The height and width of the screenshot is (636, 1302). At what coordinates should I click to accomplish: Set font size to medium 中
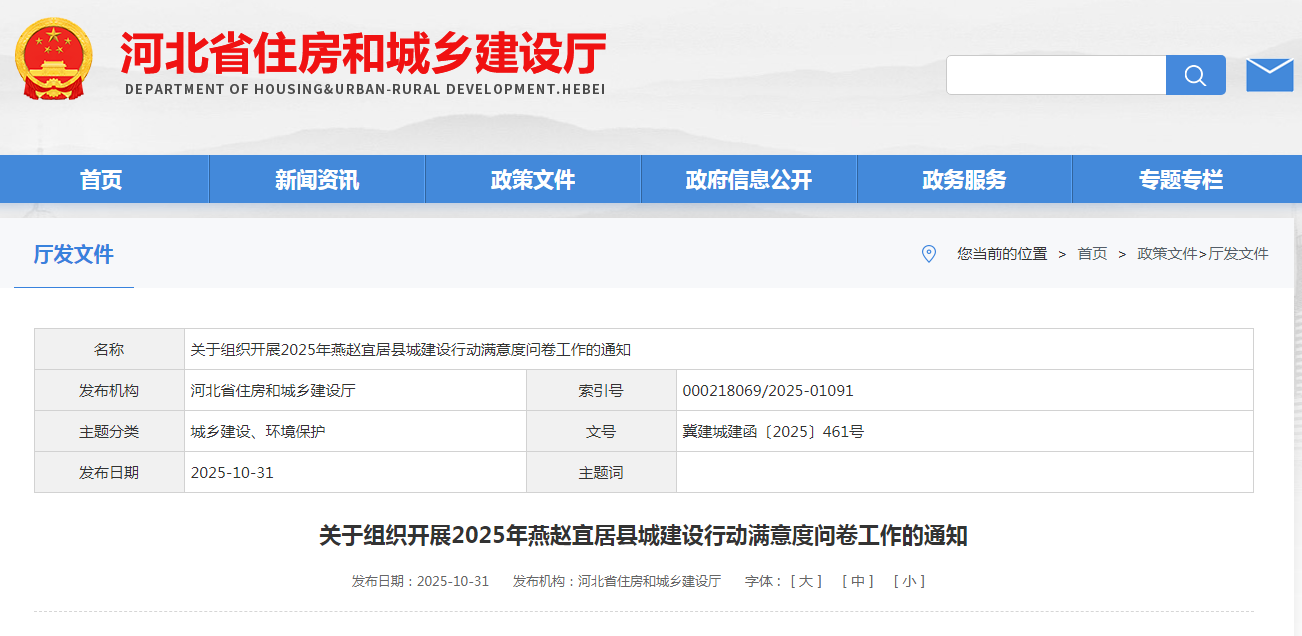click(x=857, y=581)
